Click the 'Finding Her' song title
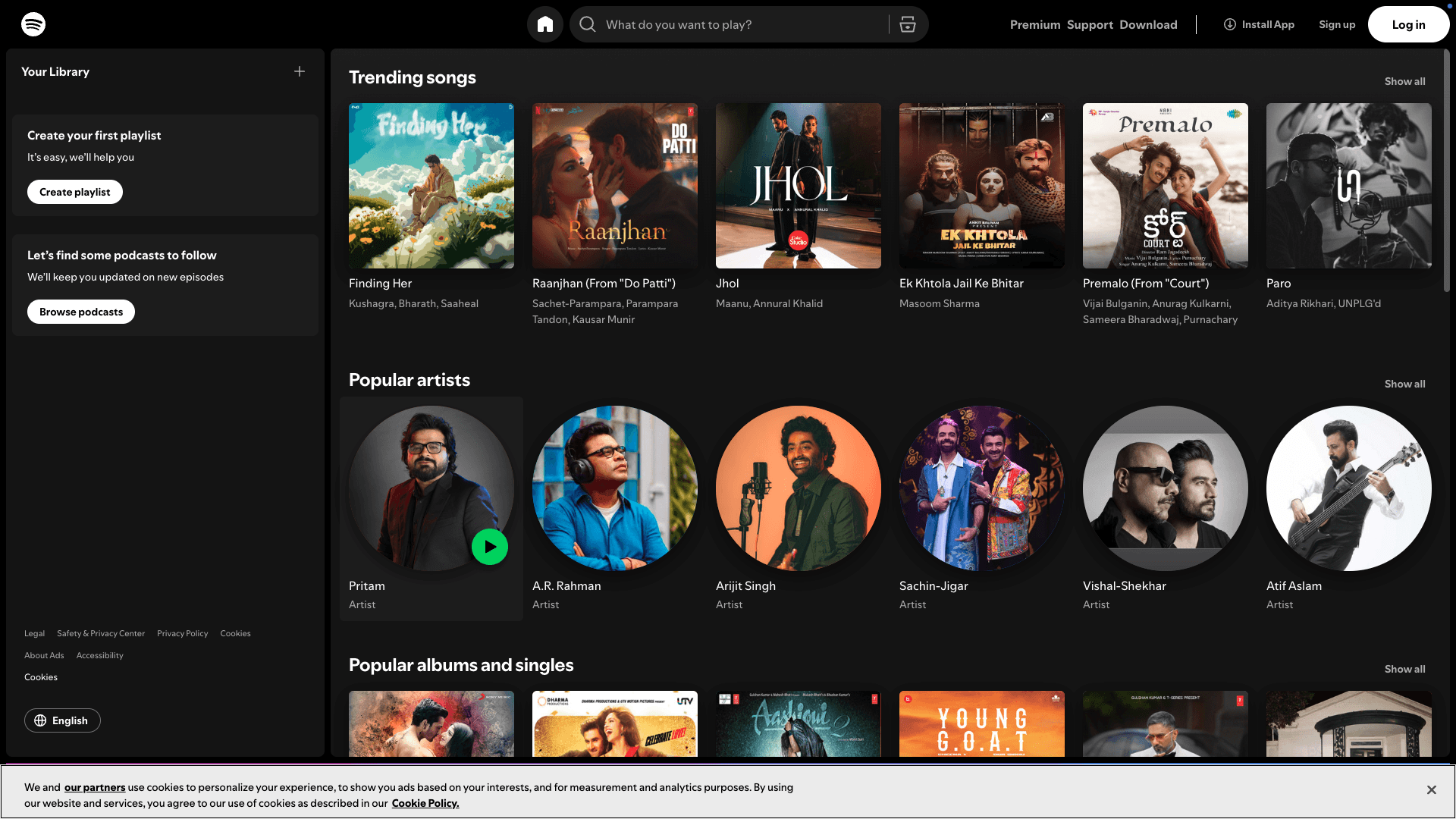 point(380,283)
